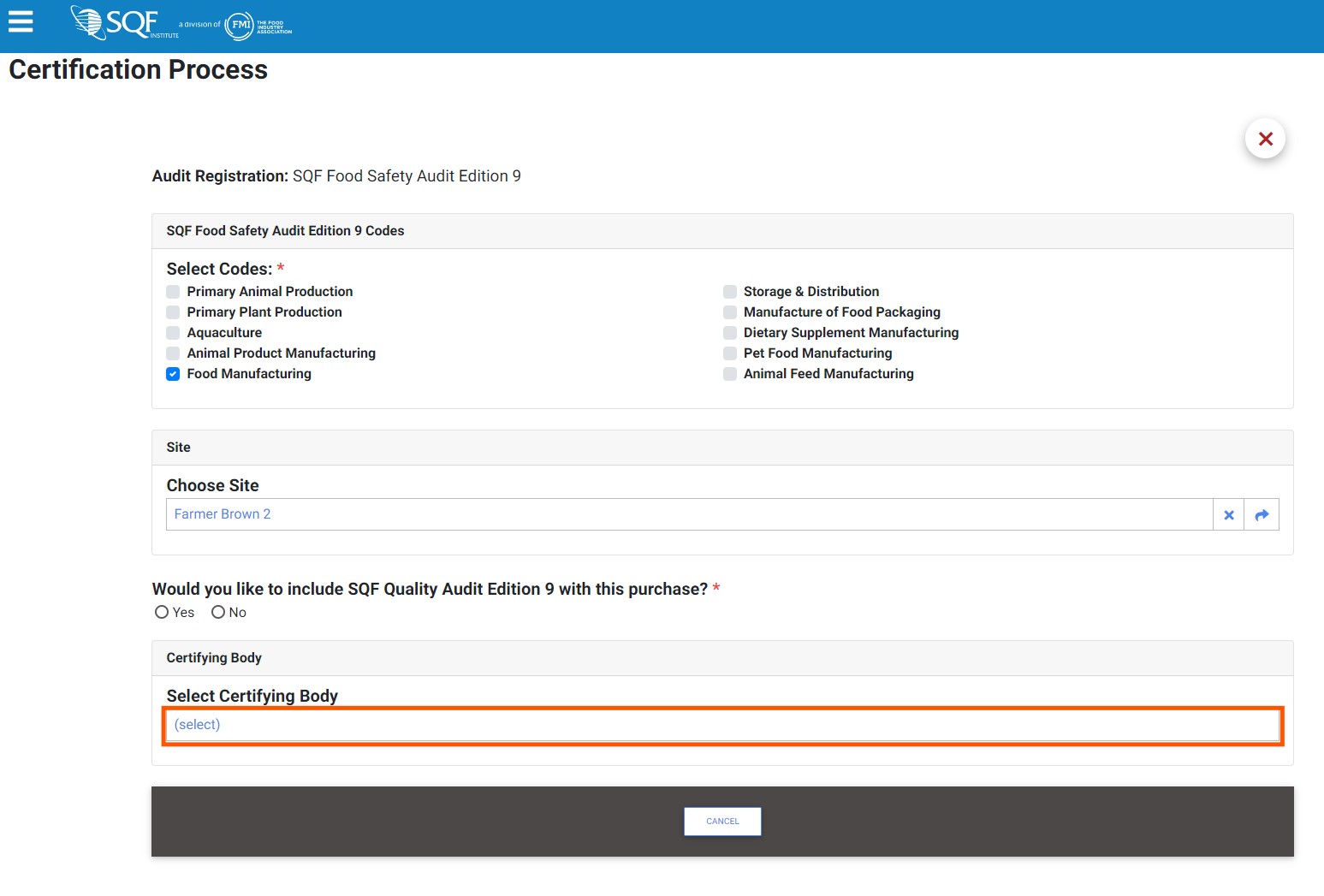Check the Animal Feed Manufacturing option
This screenshot has height=896, width=1324.
point(730,374)
